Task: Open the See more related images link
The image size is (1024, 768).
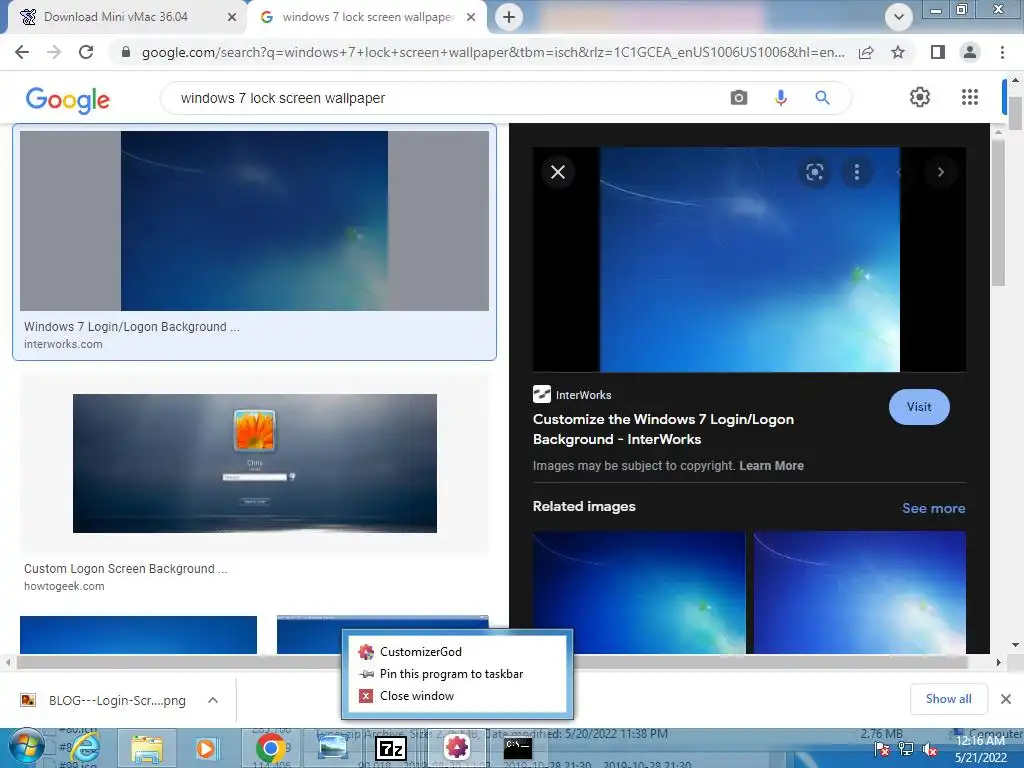Action: pos(933,508)
